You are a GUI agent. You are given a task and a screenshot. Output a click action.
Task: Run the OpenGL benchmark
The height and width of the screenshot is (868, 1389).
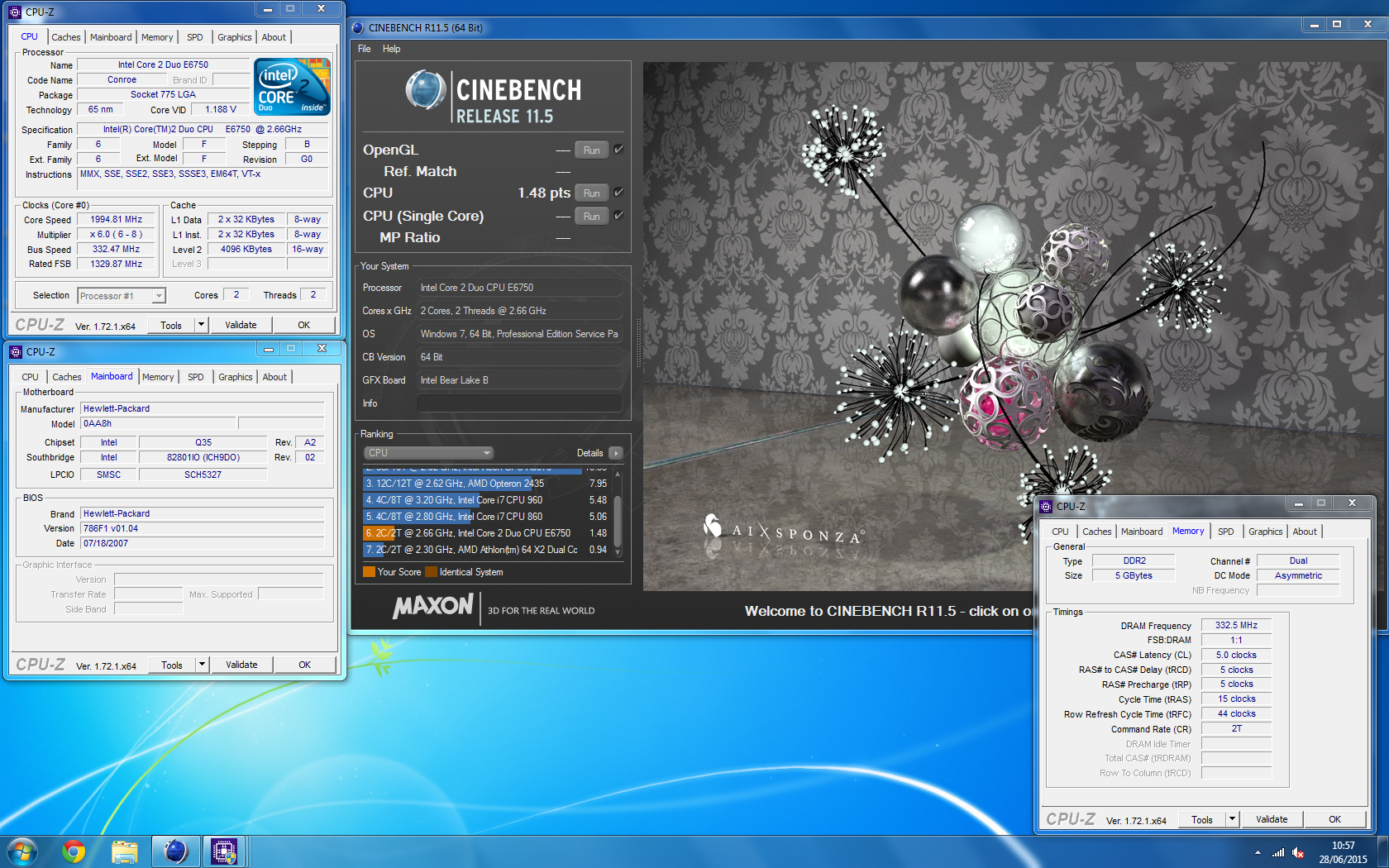pos(591,150)
